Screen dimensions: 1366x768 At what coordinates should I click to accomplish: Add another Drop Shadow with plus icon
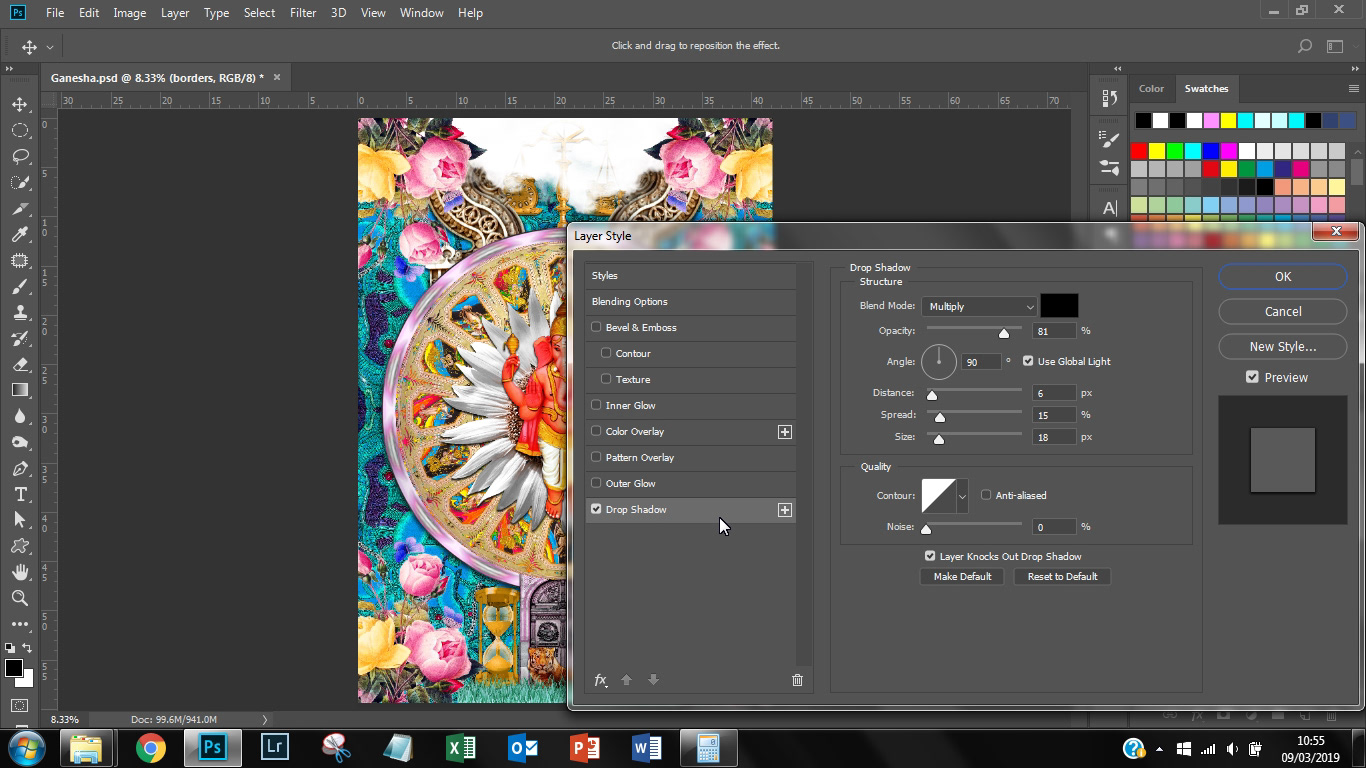pos(785,510)
